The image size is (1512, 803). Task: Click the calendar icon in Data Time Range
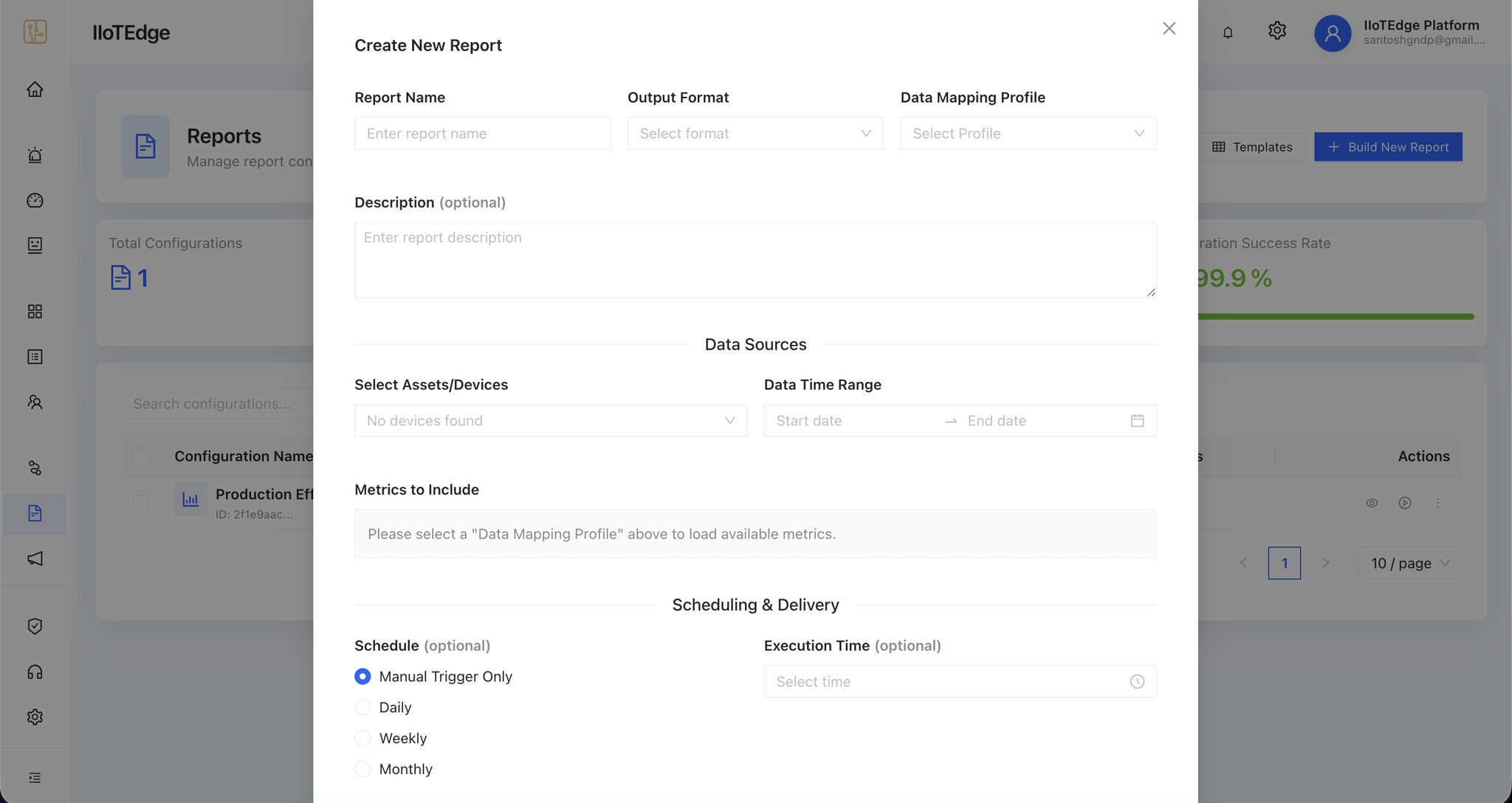(x=1137, y=420)
